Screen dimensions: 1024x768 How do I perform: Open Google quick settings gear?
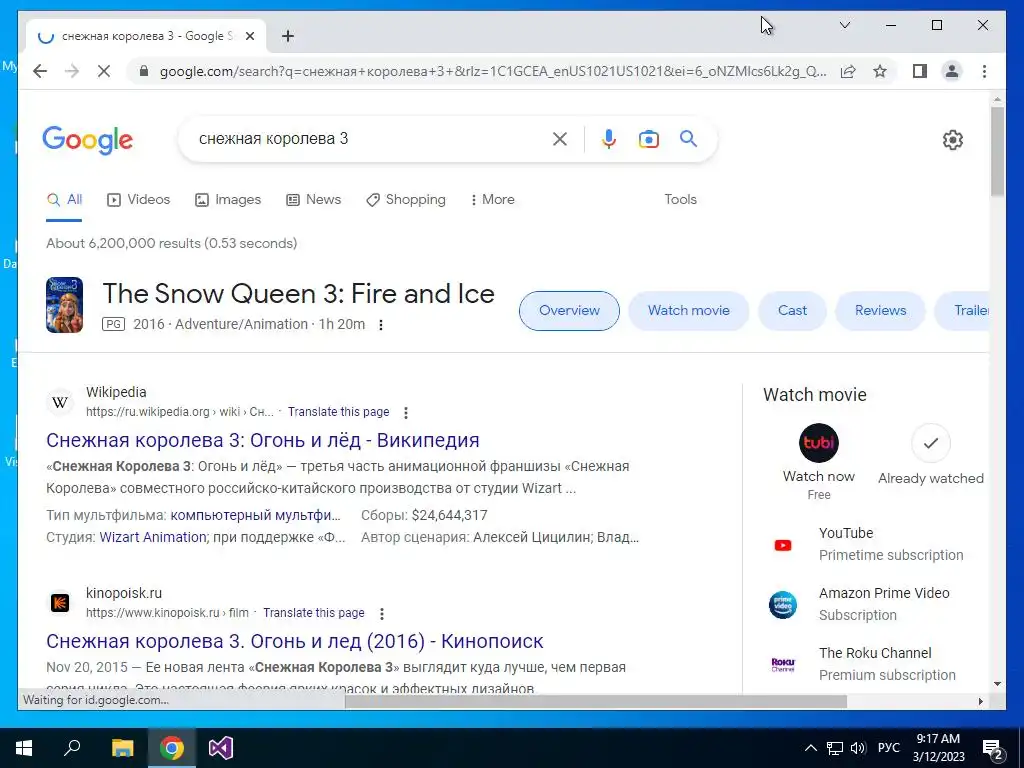[953, 140]
